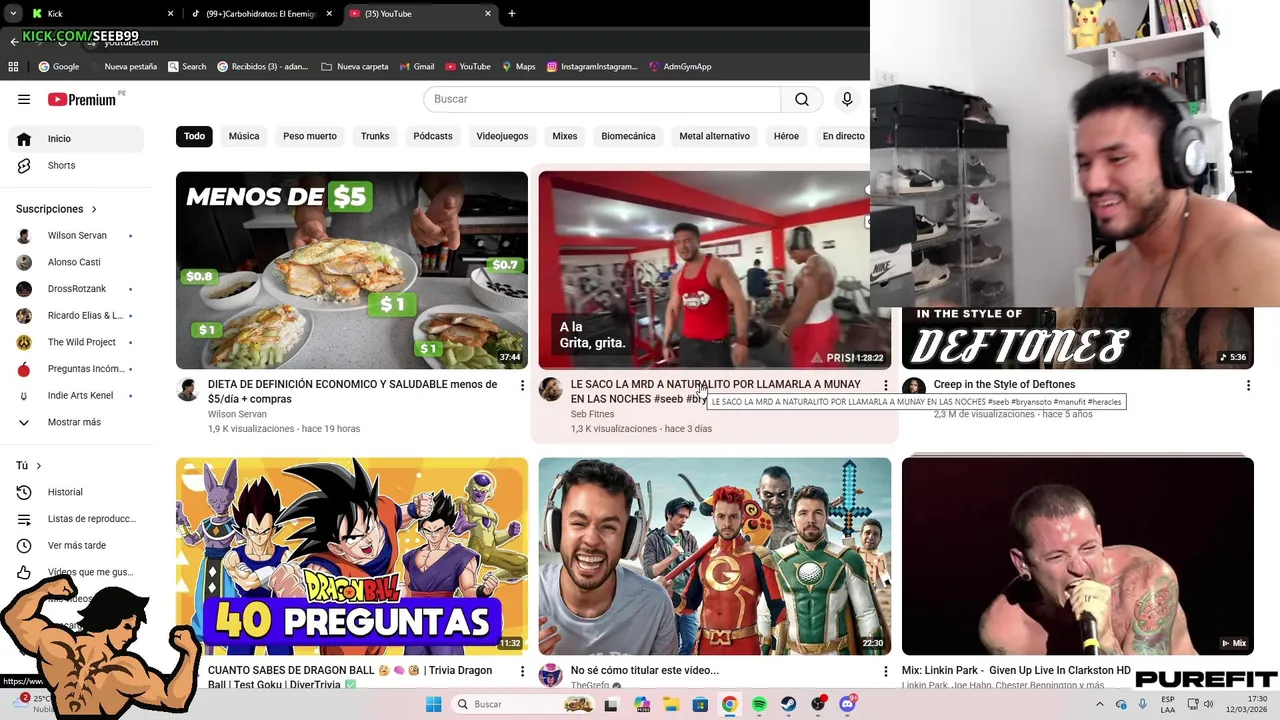Select the Metal alternativo filter chip
1280x720 pixels.
(x=714, y=136)
